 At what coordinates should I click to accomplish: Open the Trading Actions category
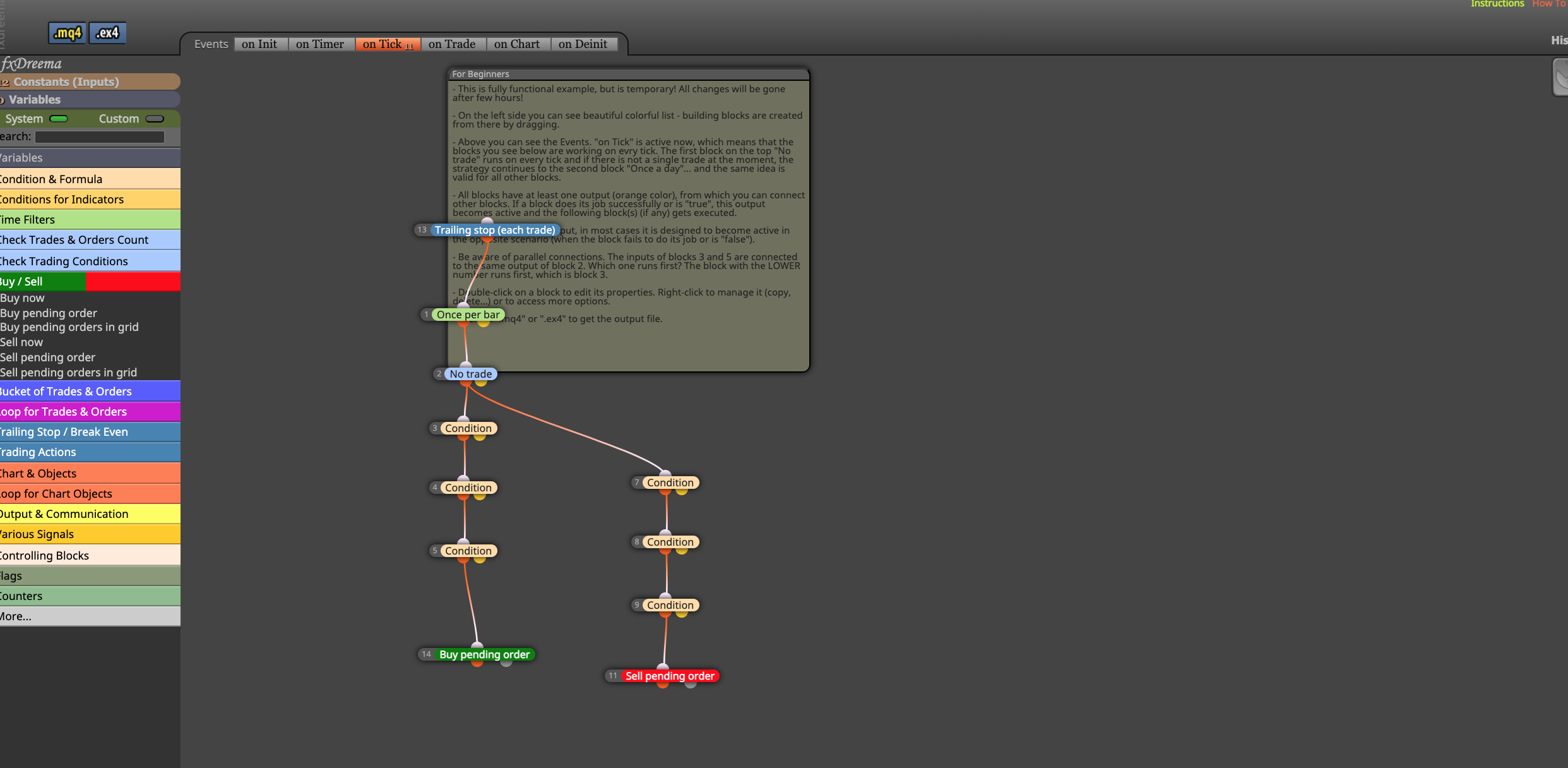90,452
